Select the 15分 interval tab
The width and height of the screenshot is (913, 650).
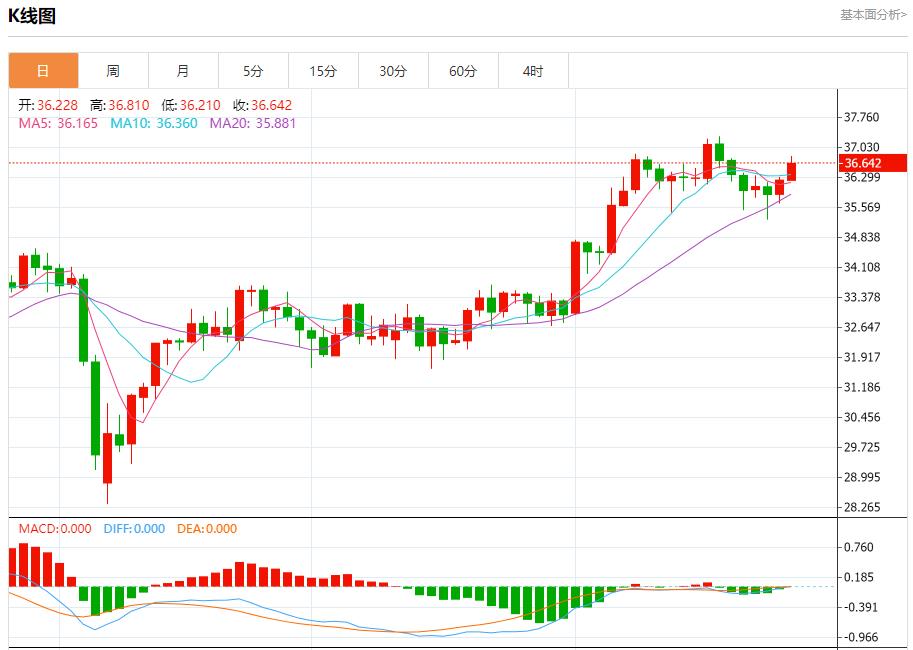[323, 71]
